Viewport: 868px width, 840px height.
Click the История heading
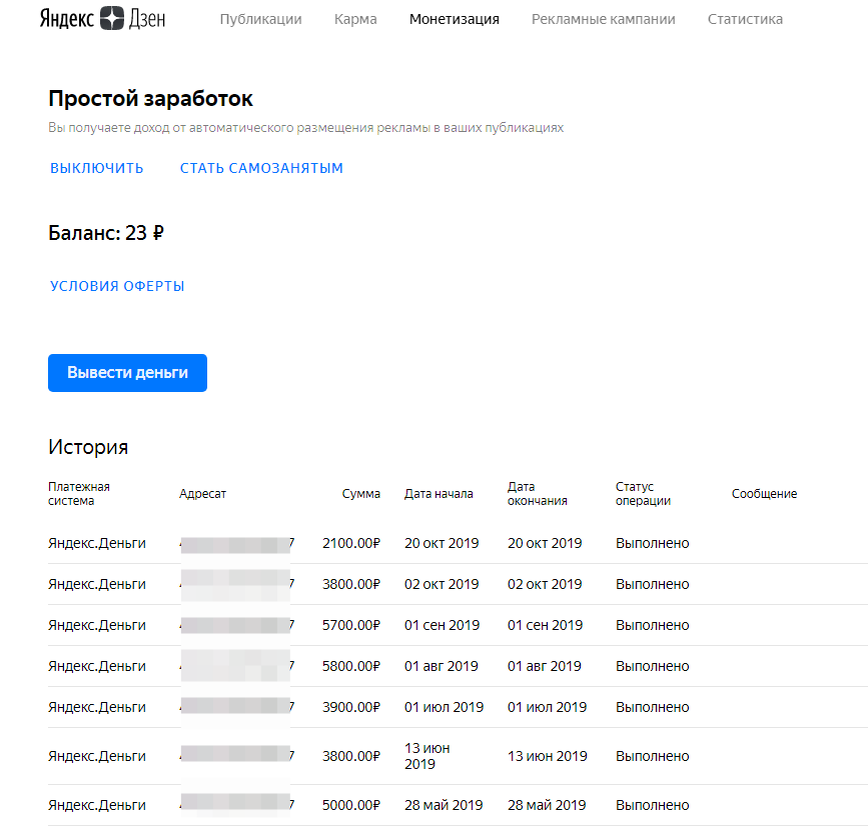88,447
